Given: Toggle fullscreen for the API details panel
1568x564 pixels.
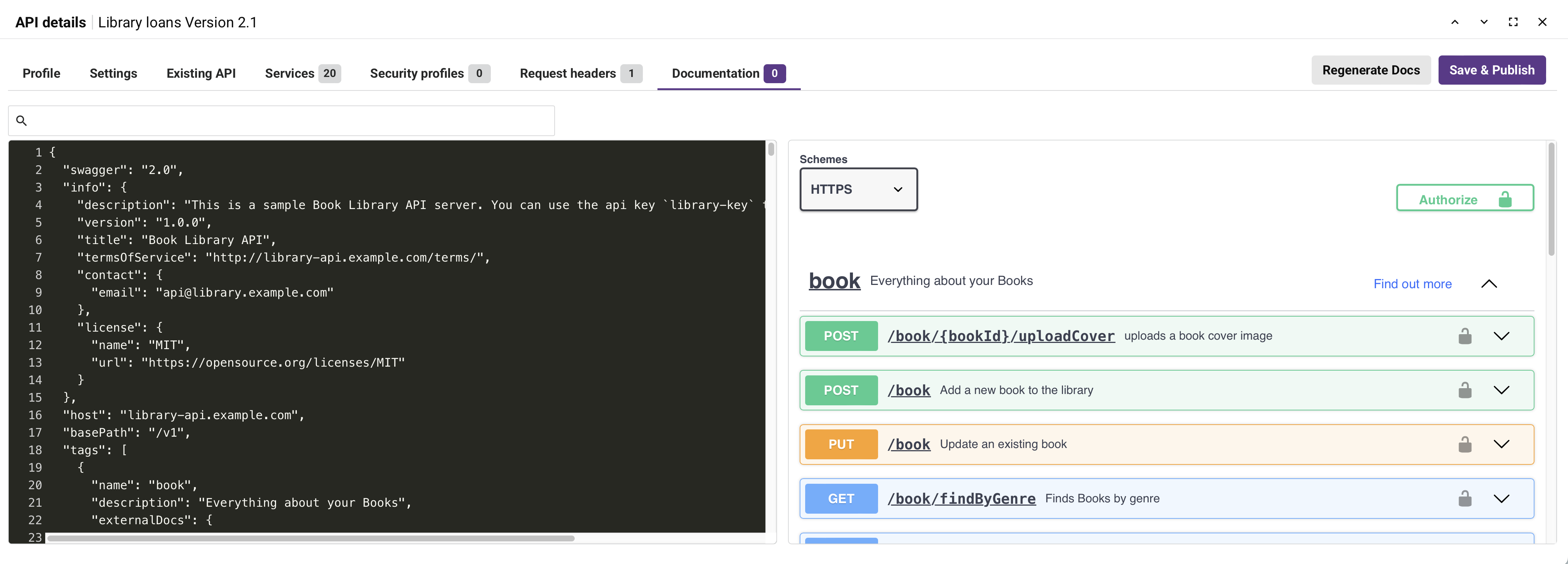Looking at the screenshot, I should click(1513, 22).
